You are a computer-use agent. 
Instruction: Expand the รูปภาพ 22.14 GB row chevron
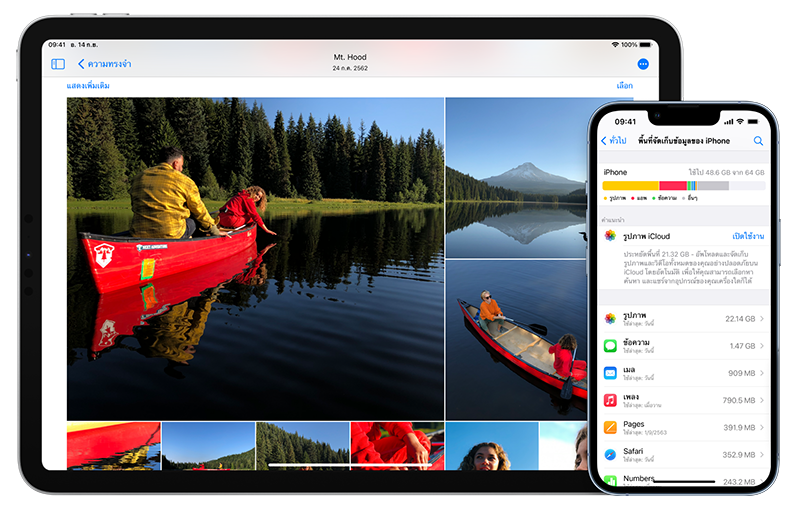pos(762,319)
